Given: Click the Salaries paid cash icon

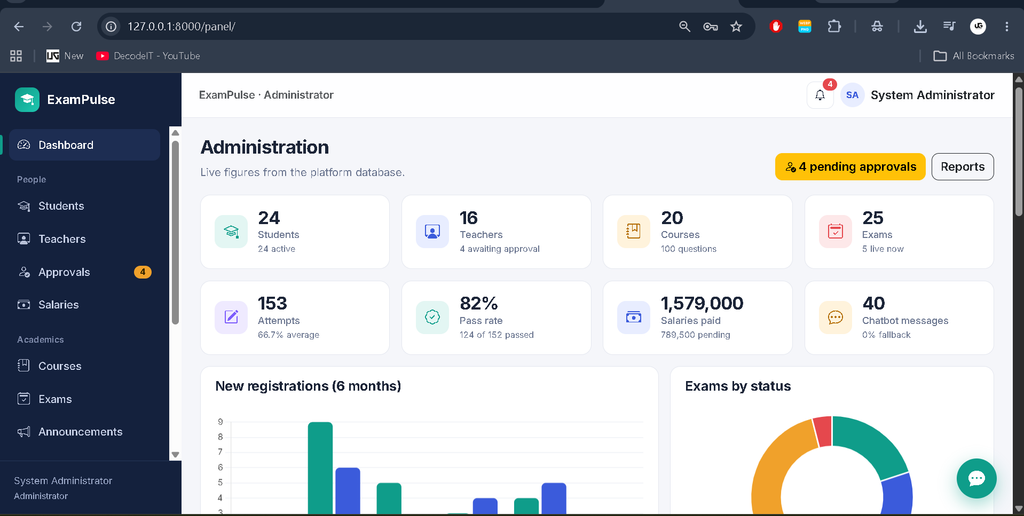Looking at the screenshot, I should (633, 317).
